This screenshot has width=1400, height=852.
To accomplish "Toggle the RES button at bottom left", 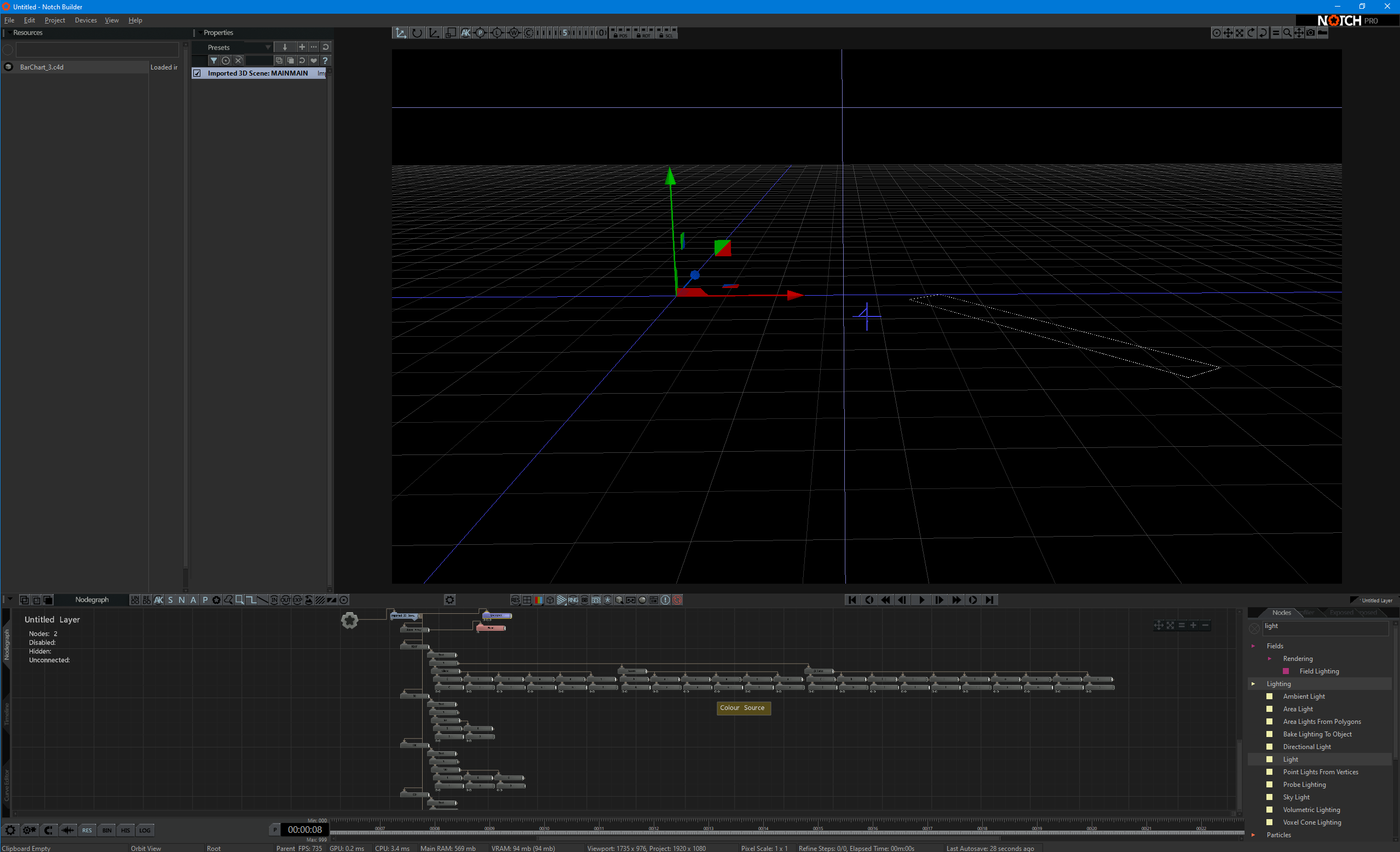I will (x=87, y=830).
